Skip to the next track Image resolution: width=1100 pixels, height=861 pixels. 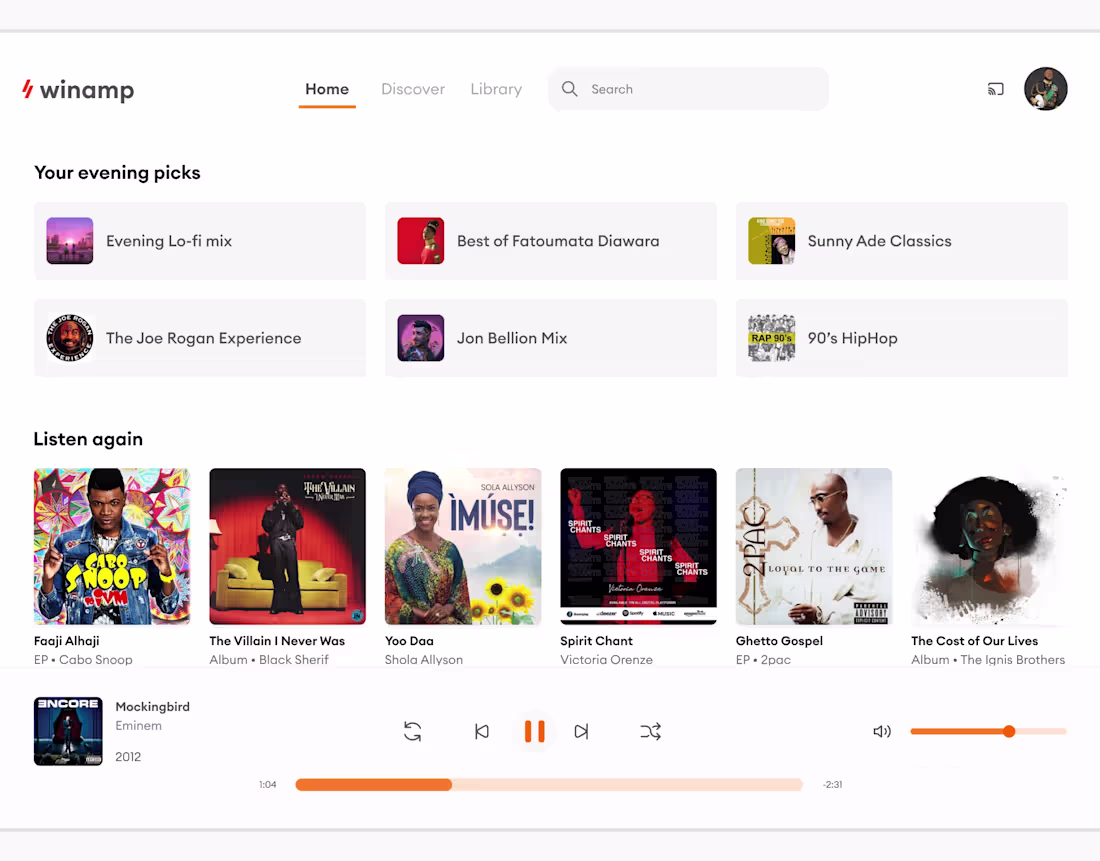point(582,731)
